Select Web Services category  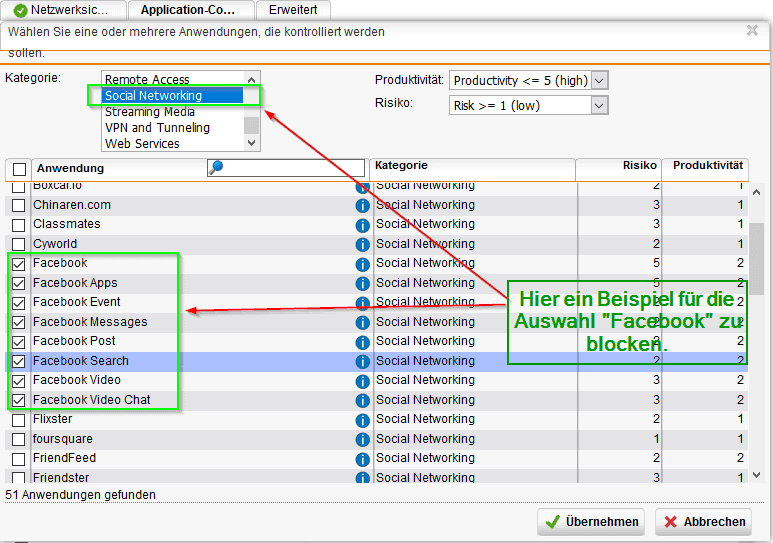[x=142, y=144]
